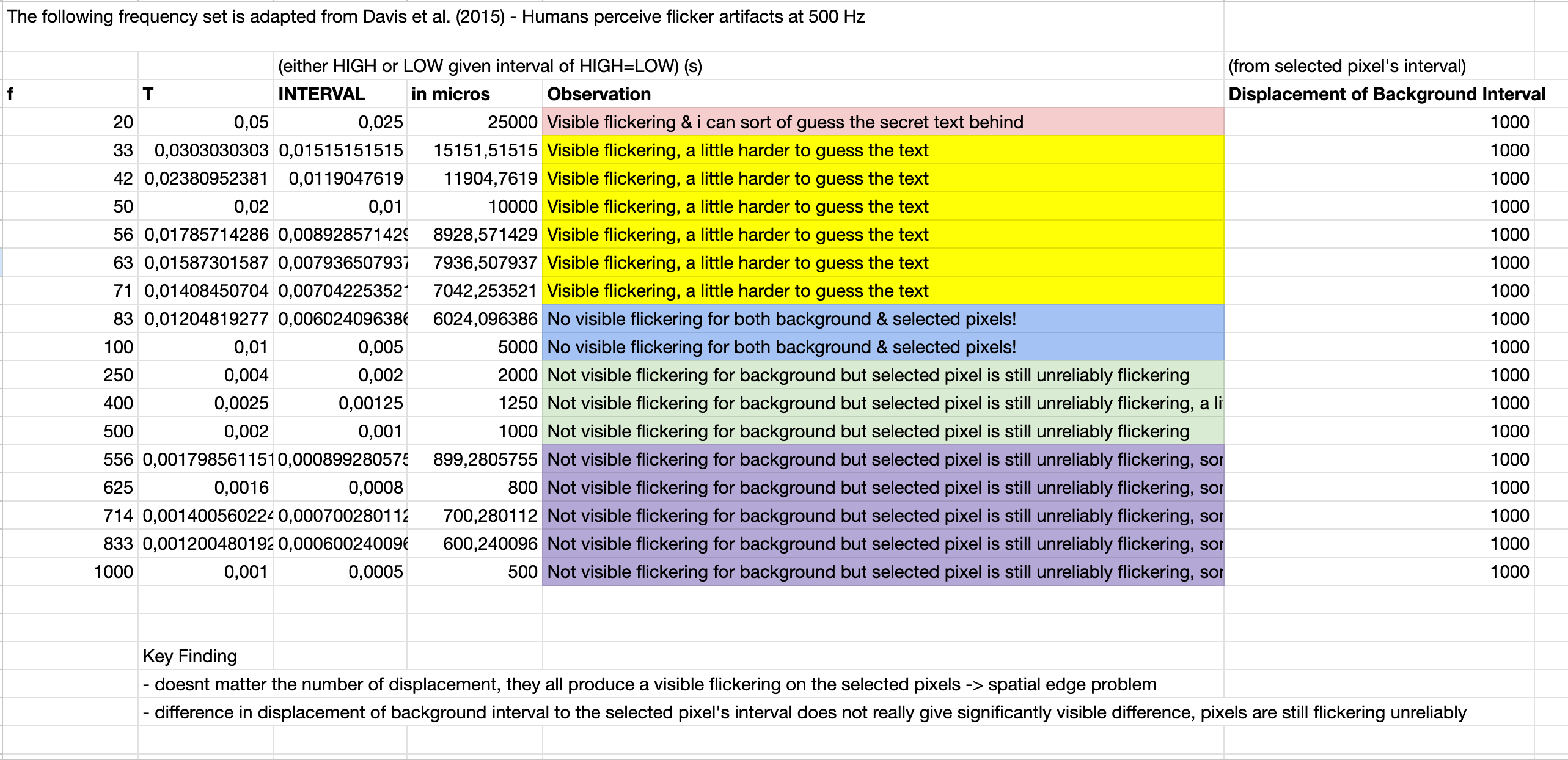Click the frequency cell with value 42
The width and height of the screenshot is (1568, 760).
70,178
